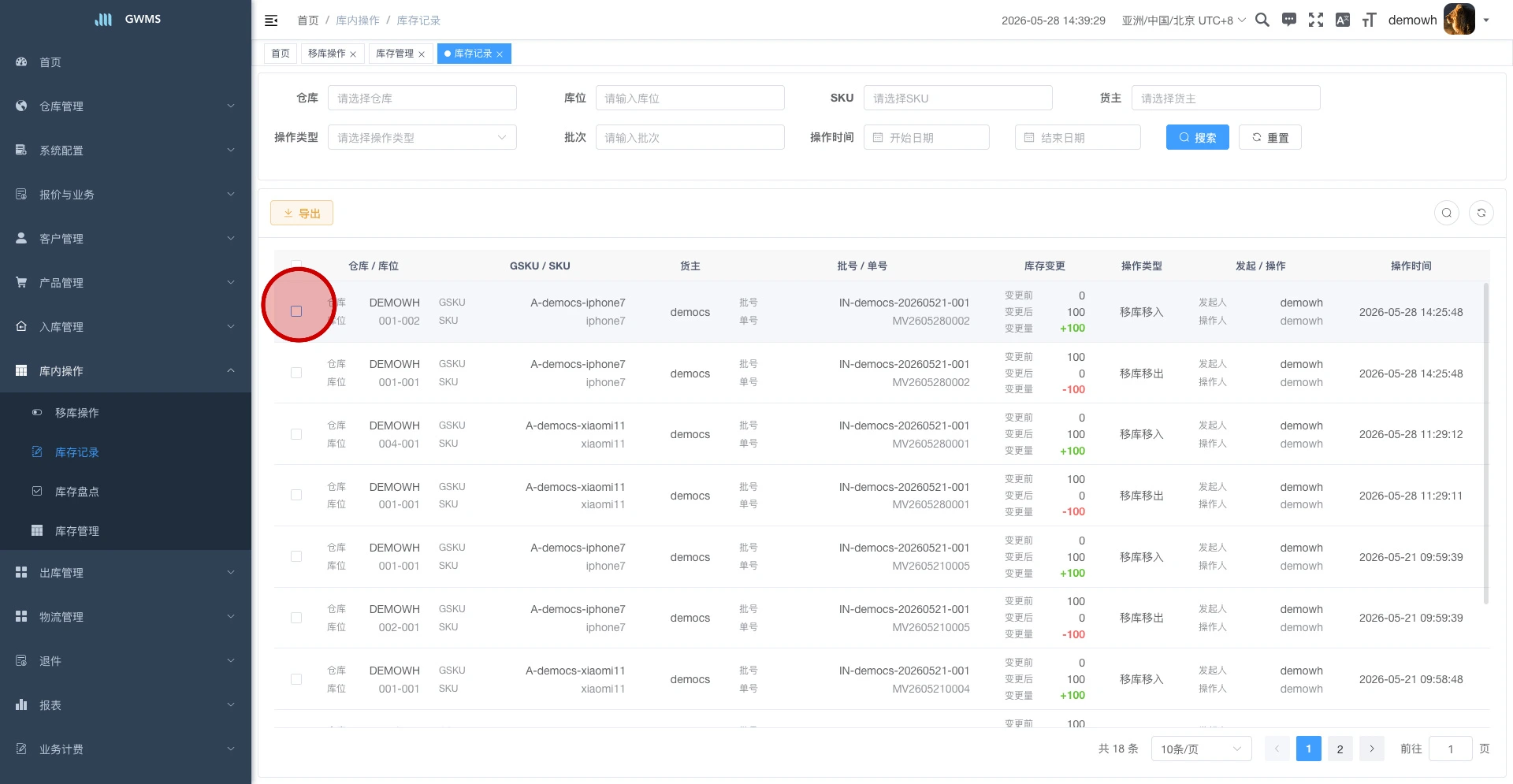Check the row dated 2026-05-28 11:29:11

coord(296,495)
